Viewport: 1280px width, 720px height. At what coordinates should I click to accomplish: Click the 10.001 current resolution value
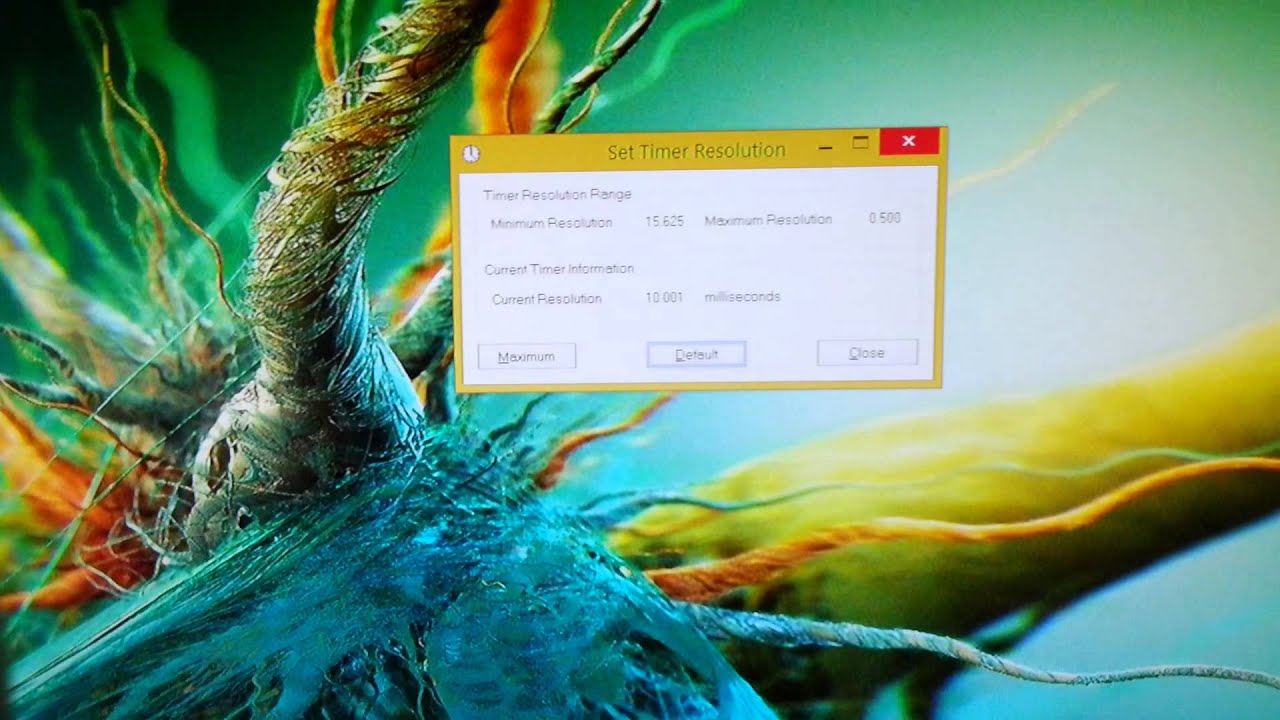[x=664, y=297]
